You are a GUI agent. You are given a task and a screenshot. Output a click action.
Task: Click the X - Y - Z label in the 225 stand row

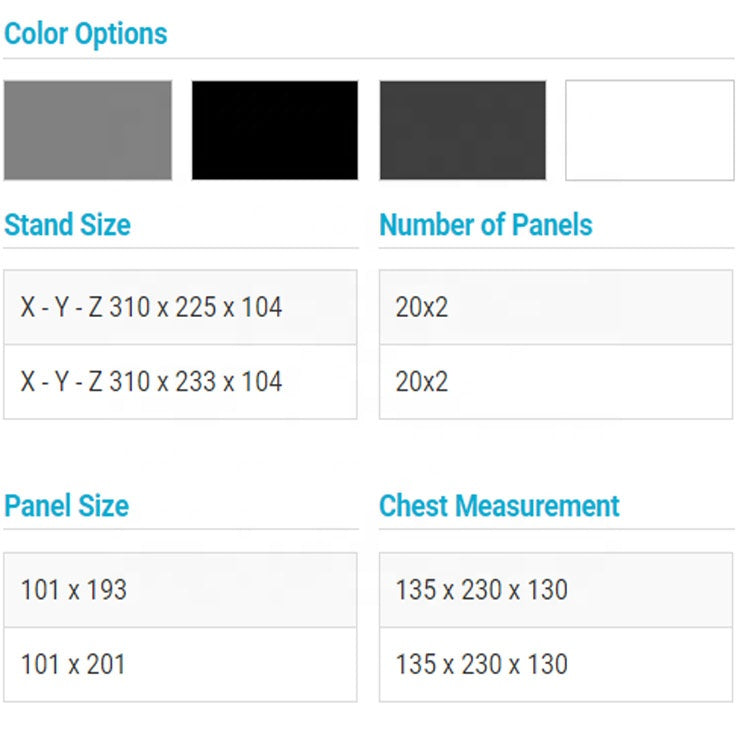click(x=61, y=307)
